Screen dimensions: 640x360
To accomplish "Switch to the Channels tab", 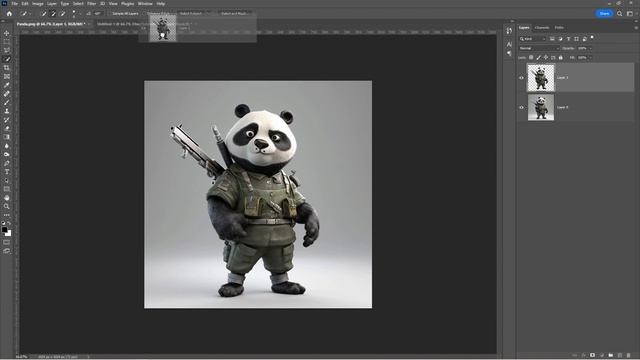I will pos(542,28).
